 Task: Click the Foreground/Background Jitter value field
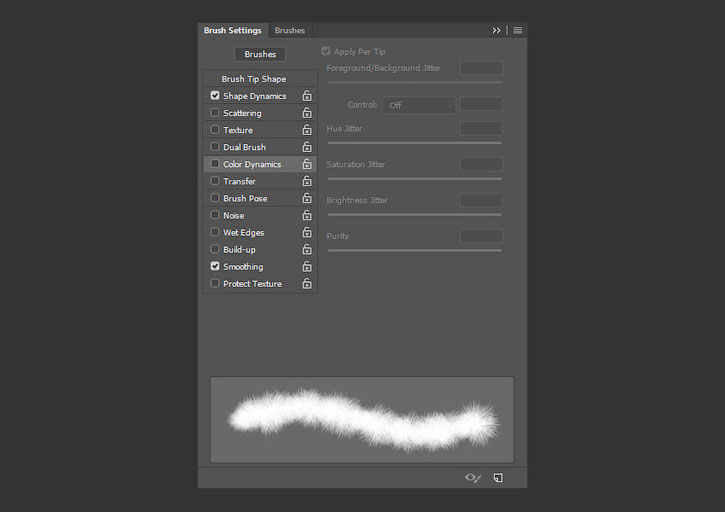pos(481,68)
